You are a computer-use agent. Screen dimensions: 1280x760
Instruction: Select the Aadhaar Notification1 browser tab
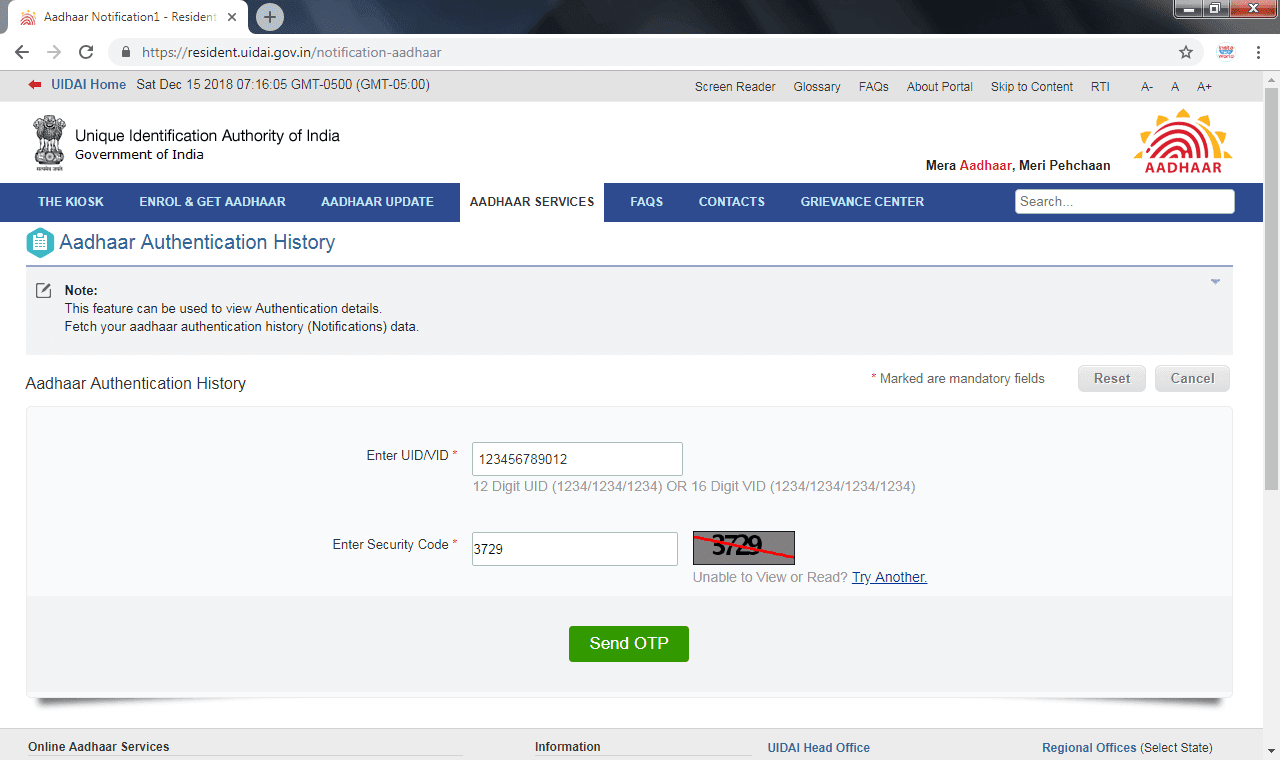128,17
